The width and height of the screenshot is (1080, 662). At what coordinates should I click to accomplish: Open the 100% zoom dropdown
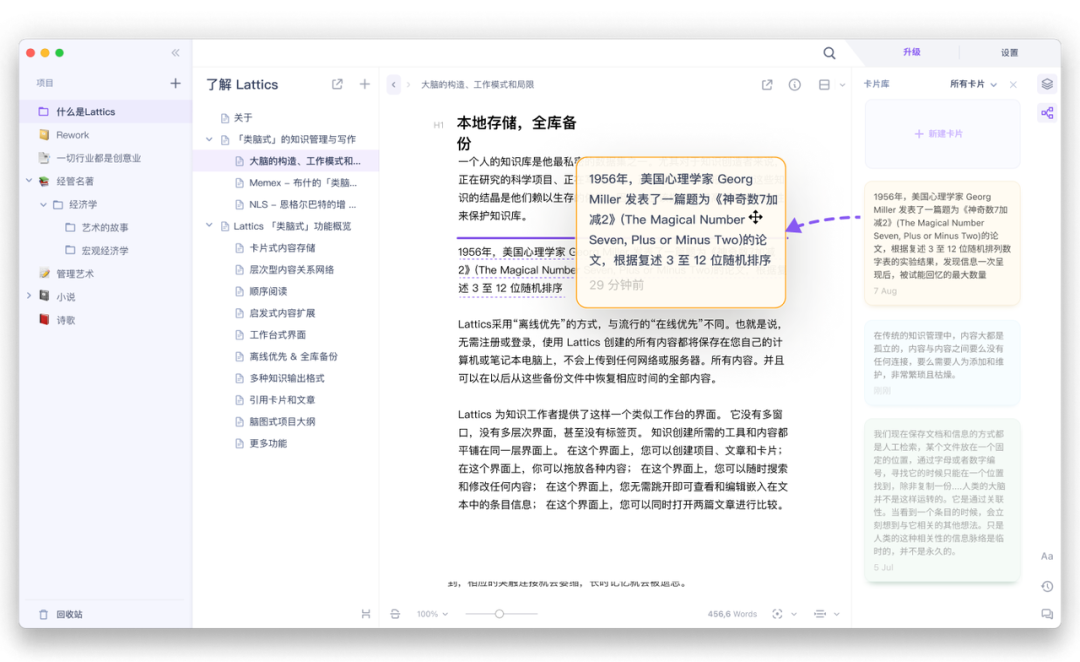[x=432, y=614]
